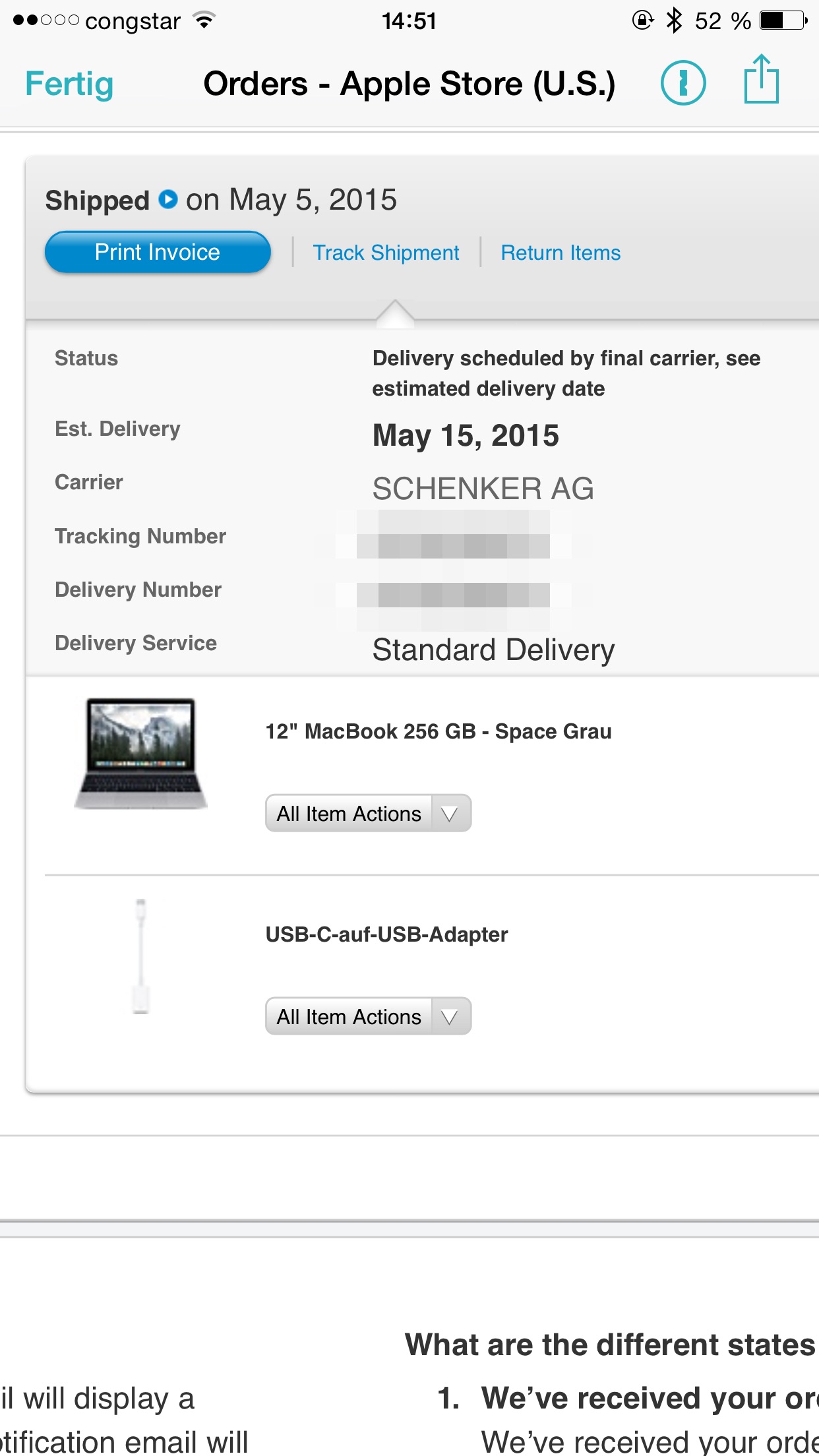Tap the USB-C-auf-USB-Adapter item name

pos(386,934)
